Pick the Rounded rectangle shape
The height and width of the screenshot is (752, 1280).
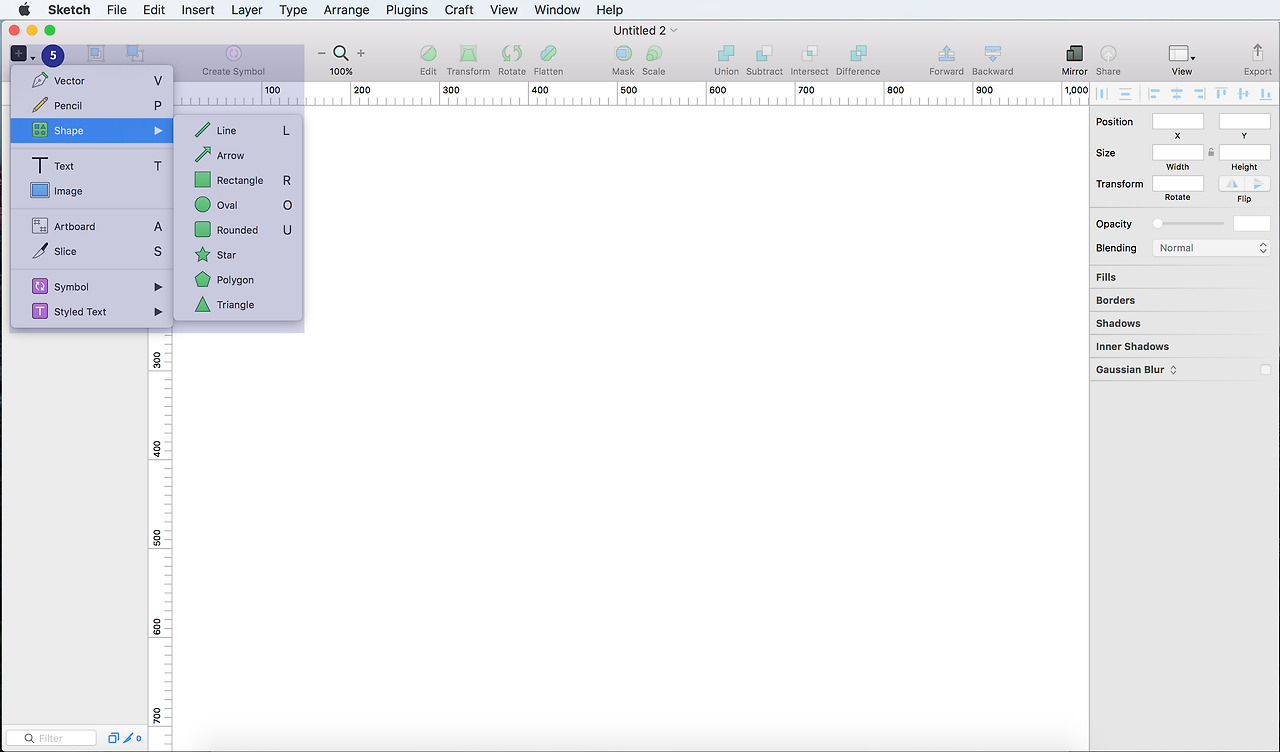(238, 230)
